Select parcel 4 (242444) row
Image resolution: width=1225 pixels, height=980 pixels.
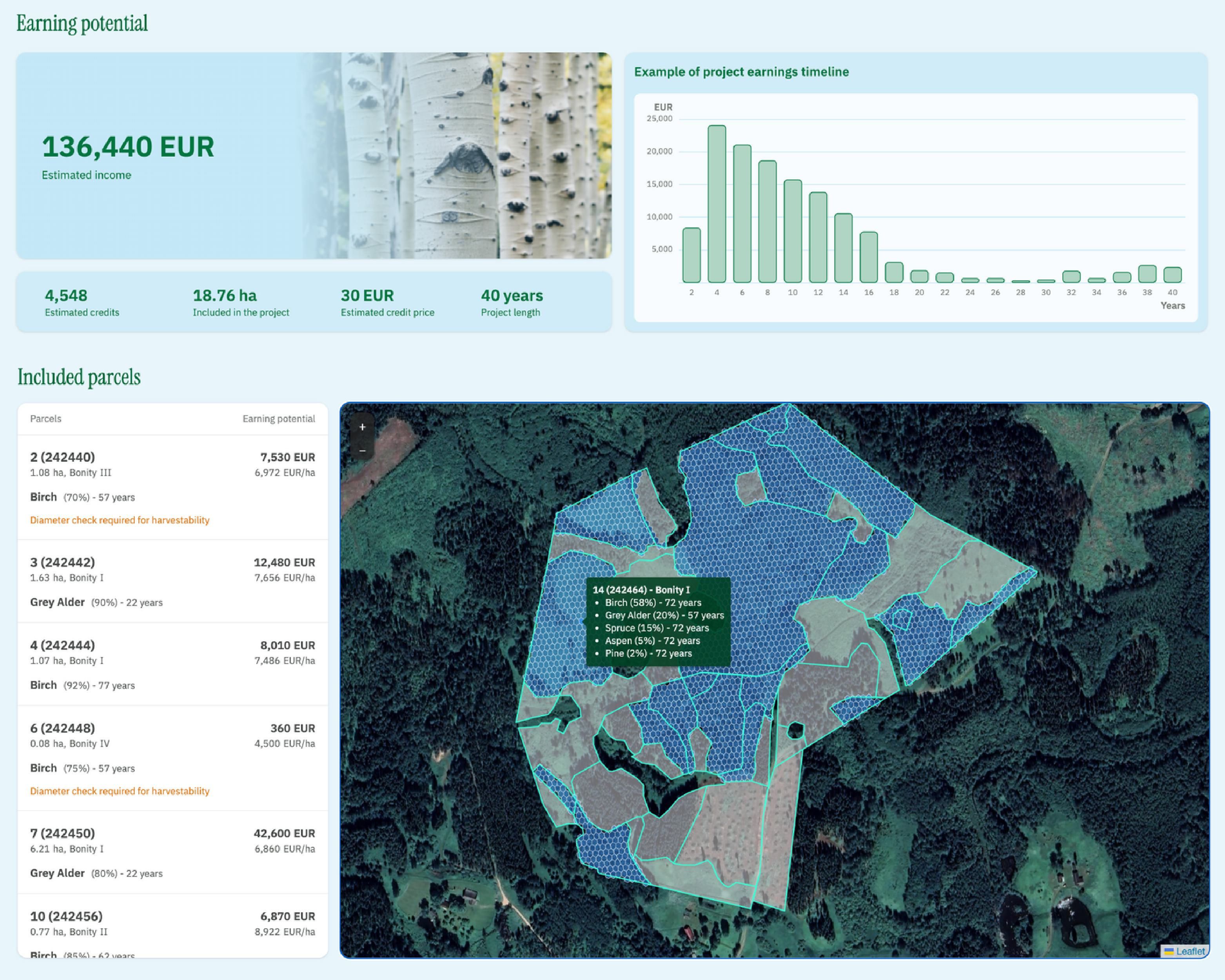[x=173, y=664]
